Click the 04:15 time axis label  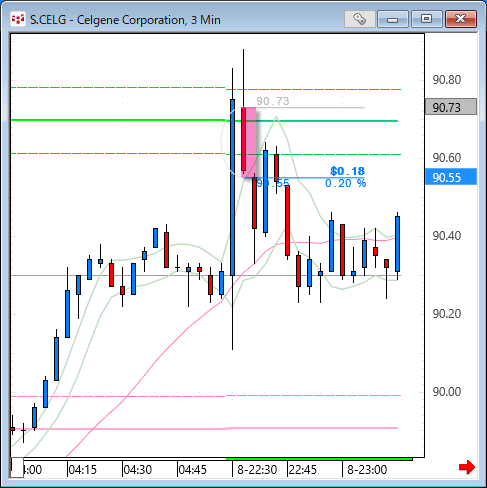point(82,470)
